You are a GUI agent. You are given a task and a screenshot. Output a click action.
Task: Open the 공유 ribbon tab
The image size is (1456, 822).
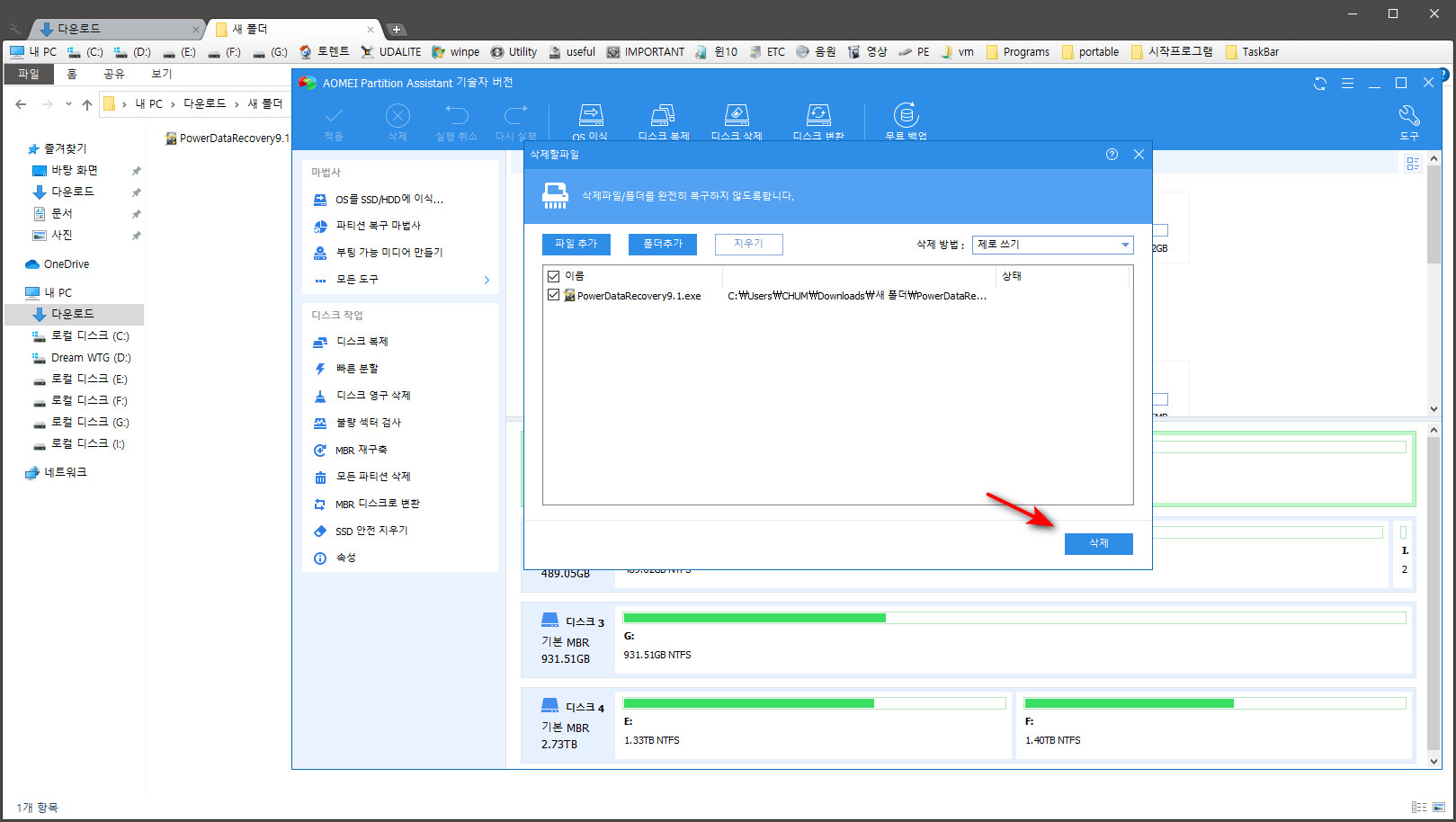pos(114,74)
